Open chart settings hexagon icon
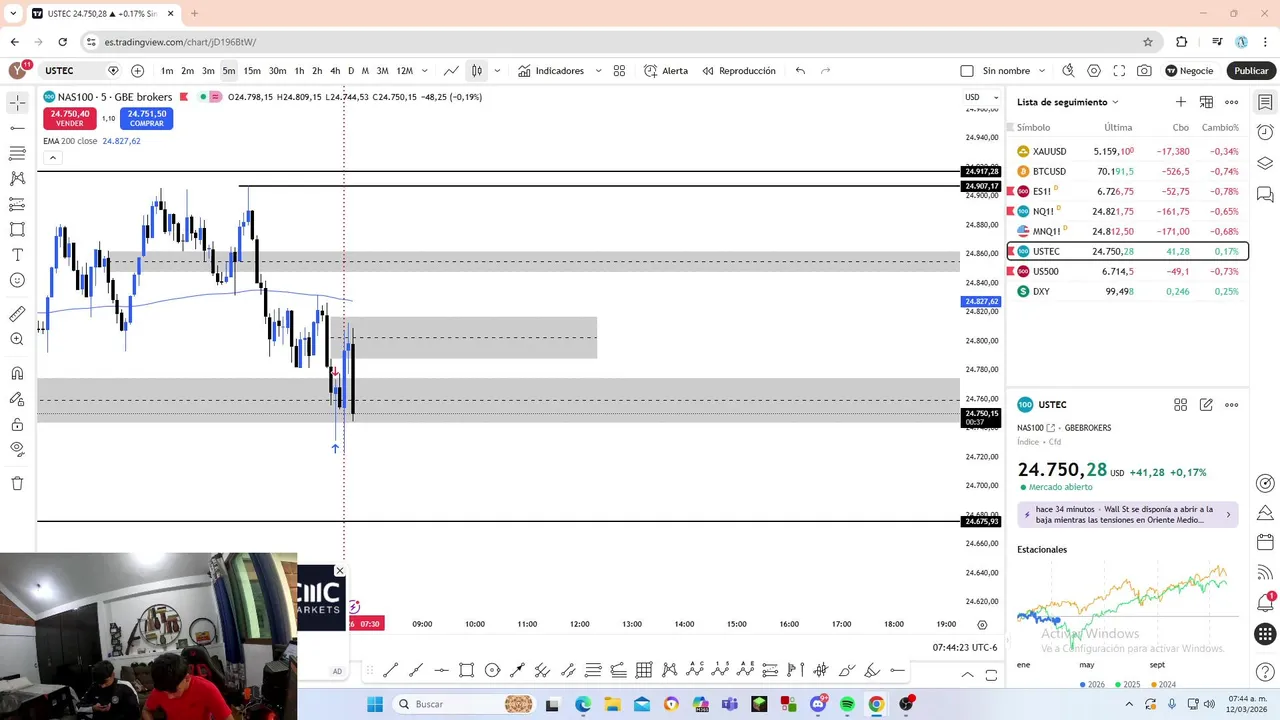 coord(1094,71)
